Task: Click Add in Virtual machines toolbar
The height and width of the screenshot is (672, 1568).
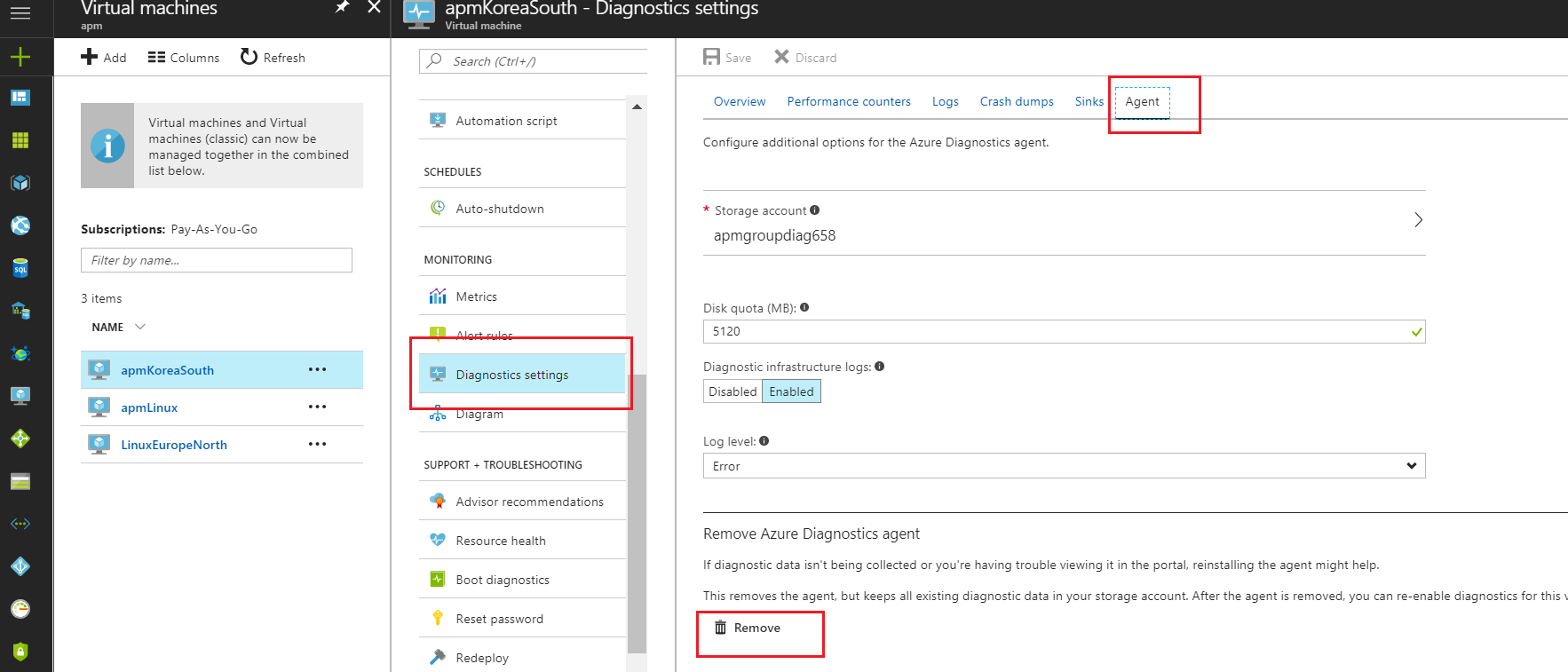Action: (x=104, y=58)
